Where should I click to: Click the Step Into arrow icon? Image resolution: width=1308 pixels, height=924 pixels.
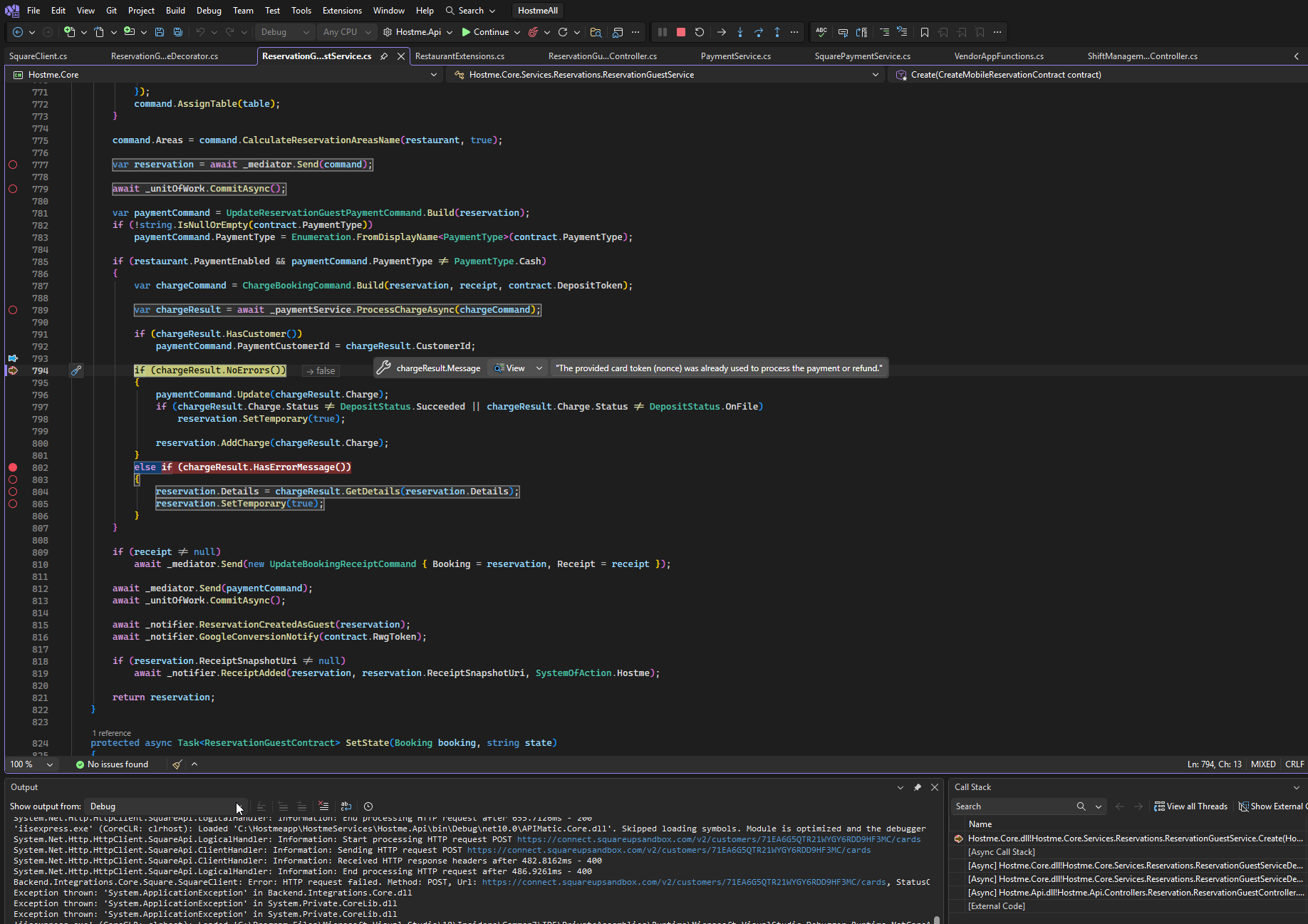(x=740, y=32)
